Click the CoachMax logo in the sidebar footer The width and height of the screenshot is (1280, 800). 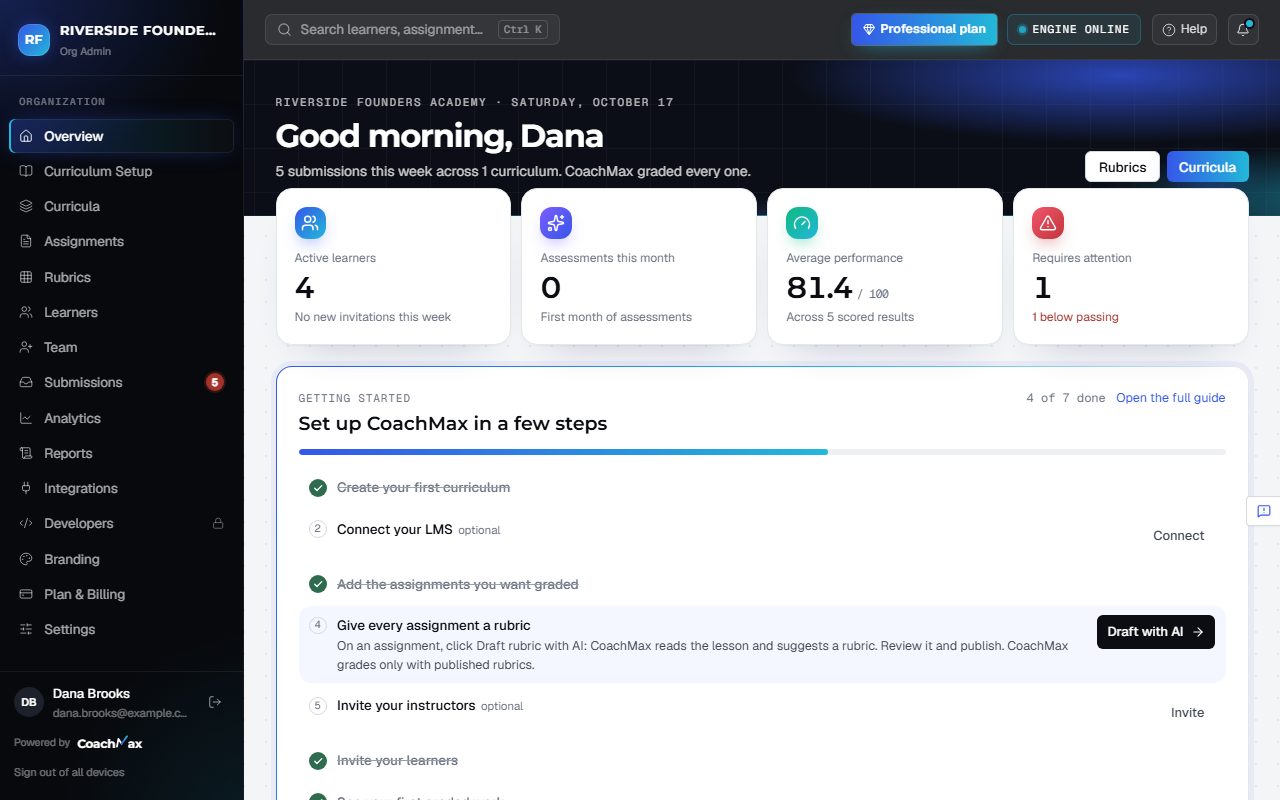(110, 743)
